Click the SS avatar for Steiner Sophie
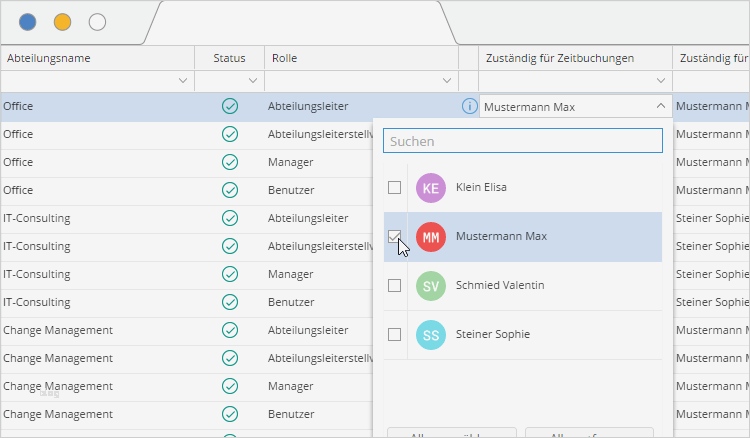The width and height of the screenshot is (750, 438). (431, 335)
